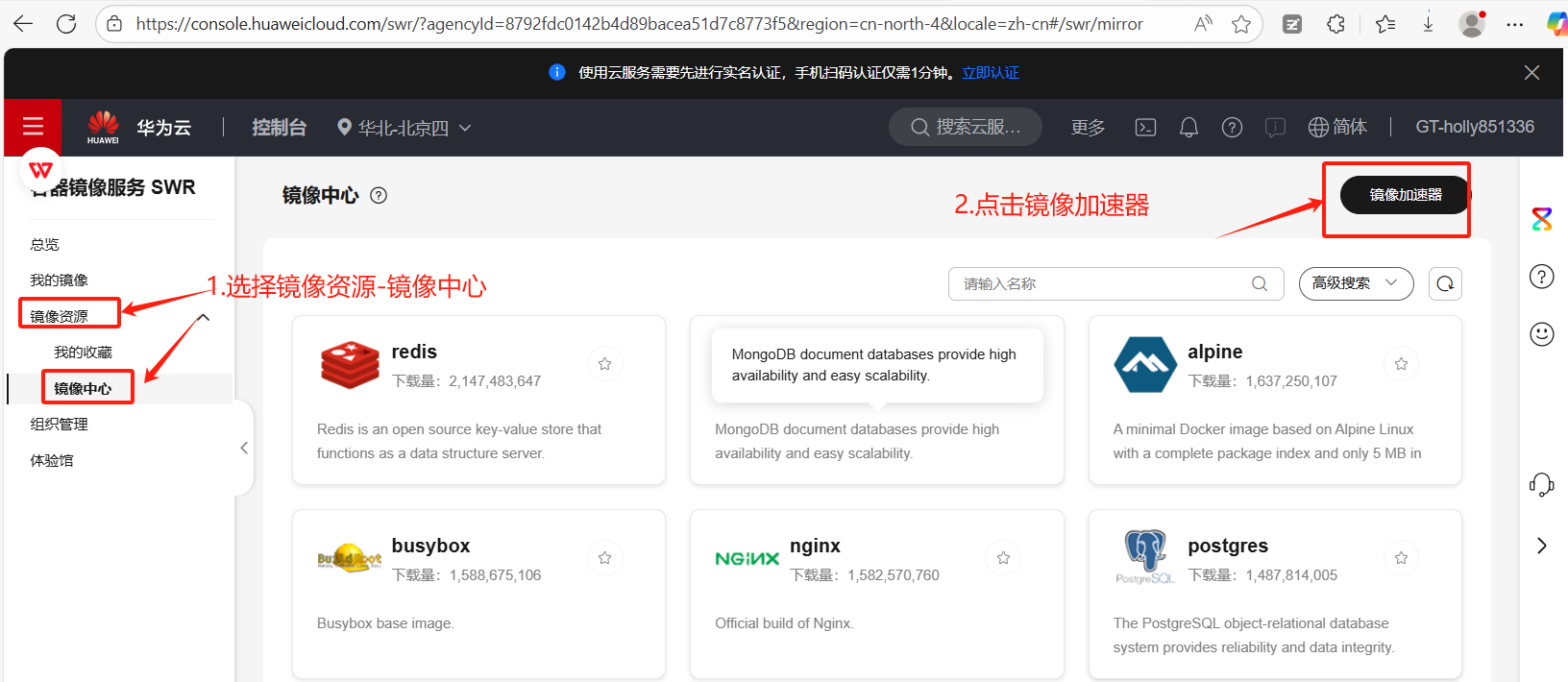
Task: Open the alpine image card title
Action: [1214, 352]
